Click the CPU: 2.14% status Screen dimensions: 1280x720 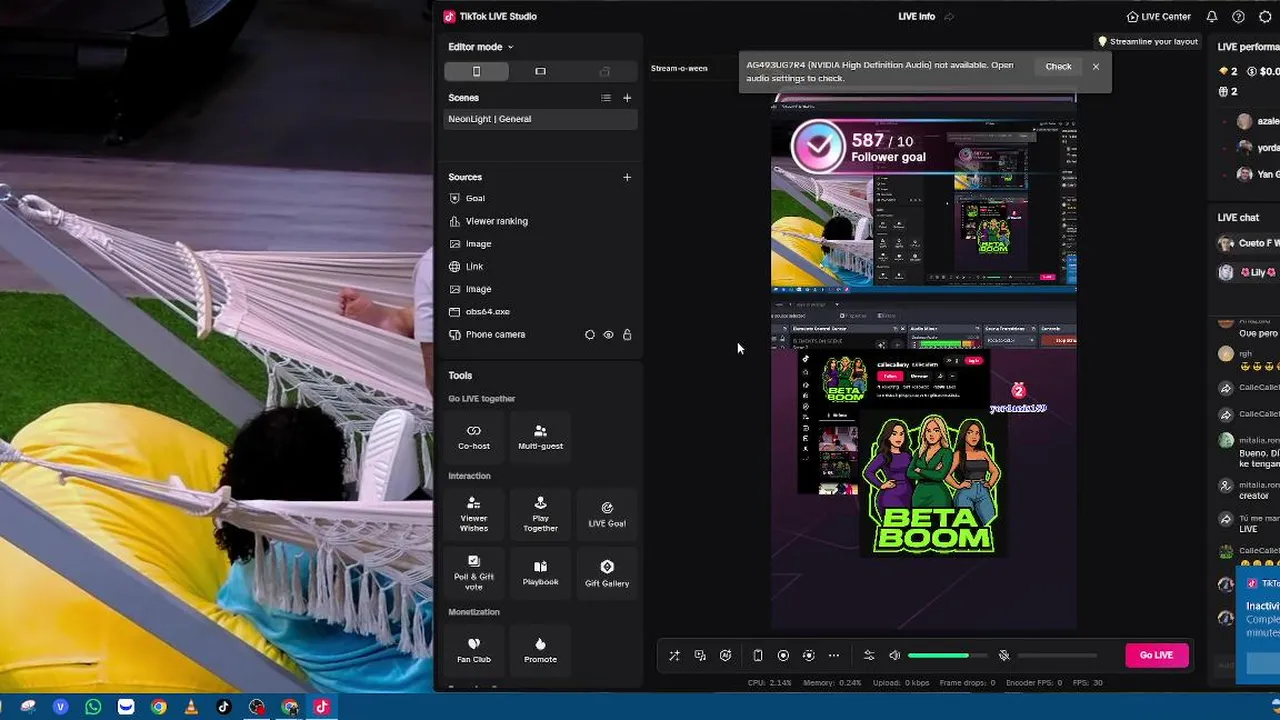769,683
